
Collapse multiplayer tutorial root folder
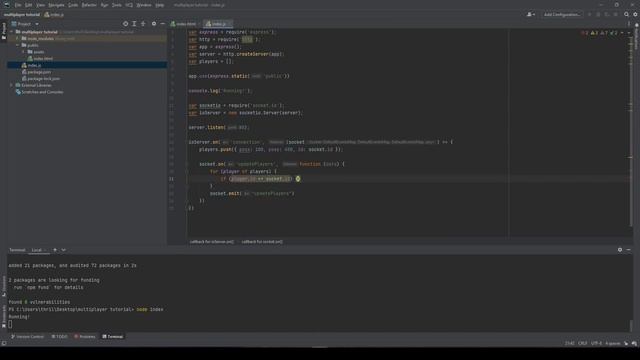12,32
